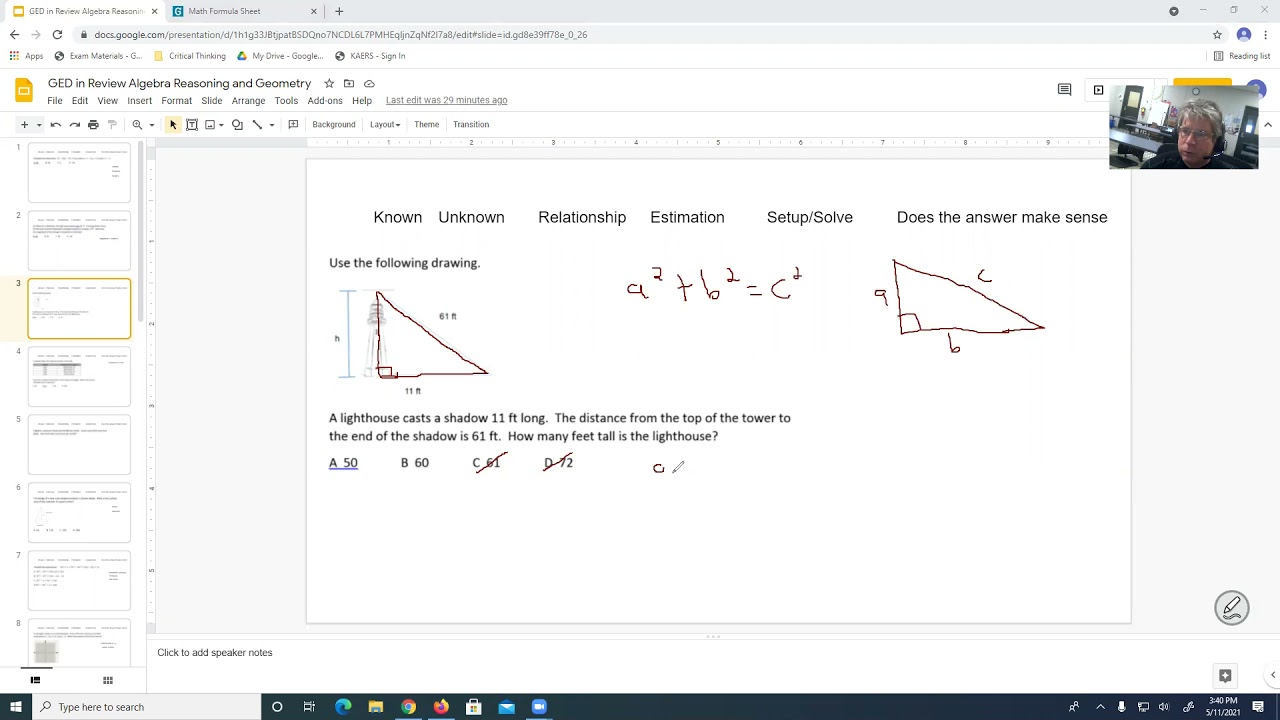The height and width of the screenshot is (720, 1280).
Task: Open the Explore button
Action: (1225, 676)
